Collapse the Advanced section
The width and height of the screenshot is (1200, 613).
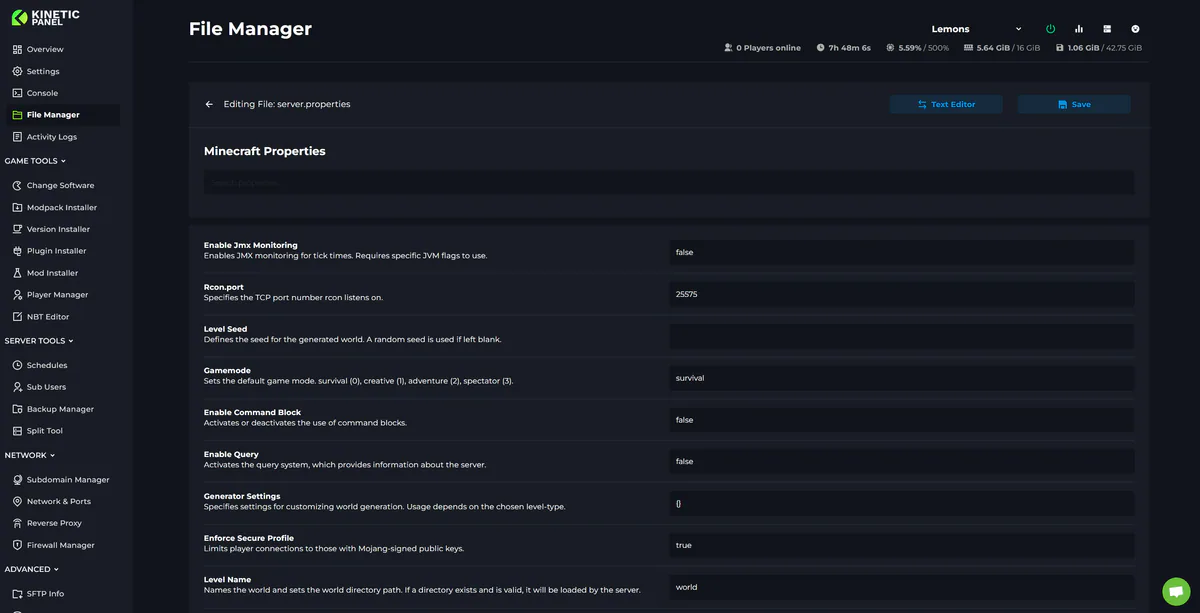(32, 569)
